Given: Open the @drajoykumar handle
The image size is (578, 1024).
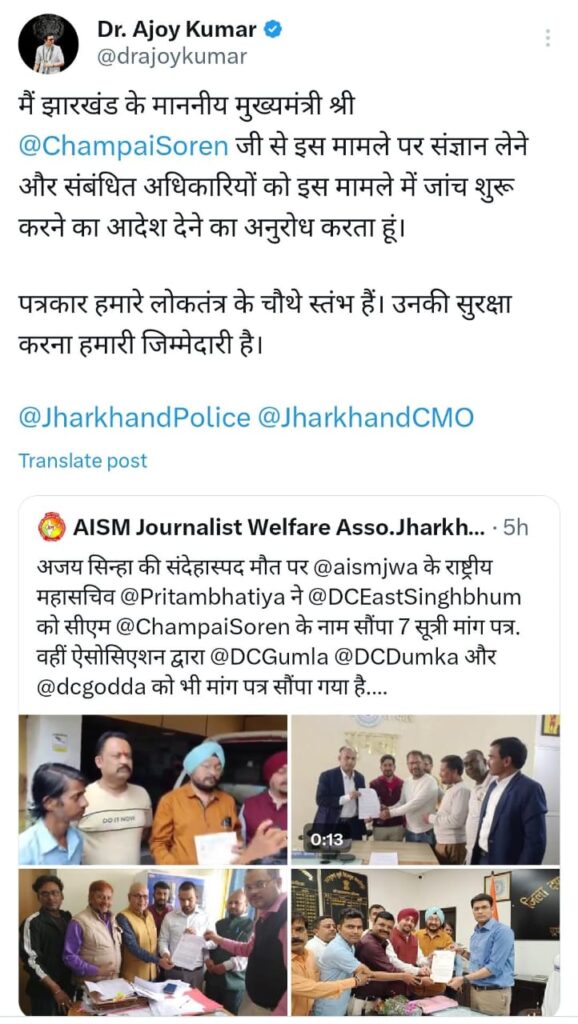Looking at the screenshot, I should 172,57.
